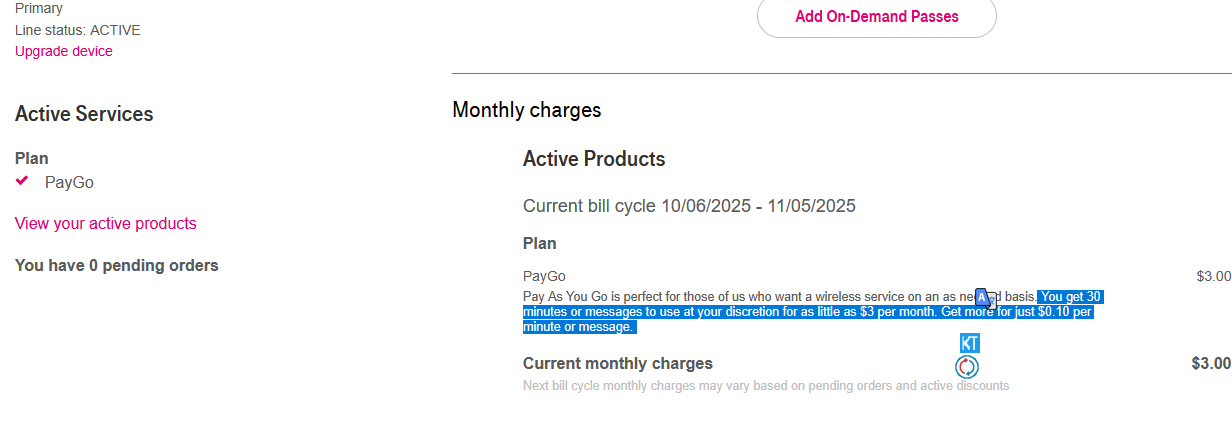Open the Upgrade device link
1232x428 pixels.
point(64,51)
